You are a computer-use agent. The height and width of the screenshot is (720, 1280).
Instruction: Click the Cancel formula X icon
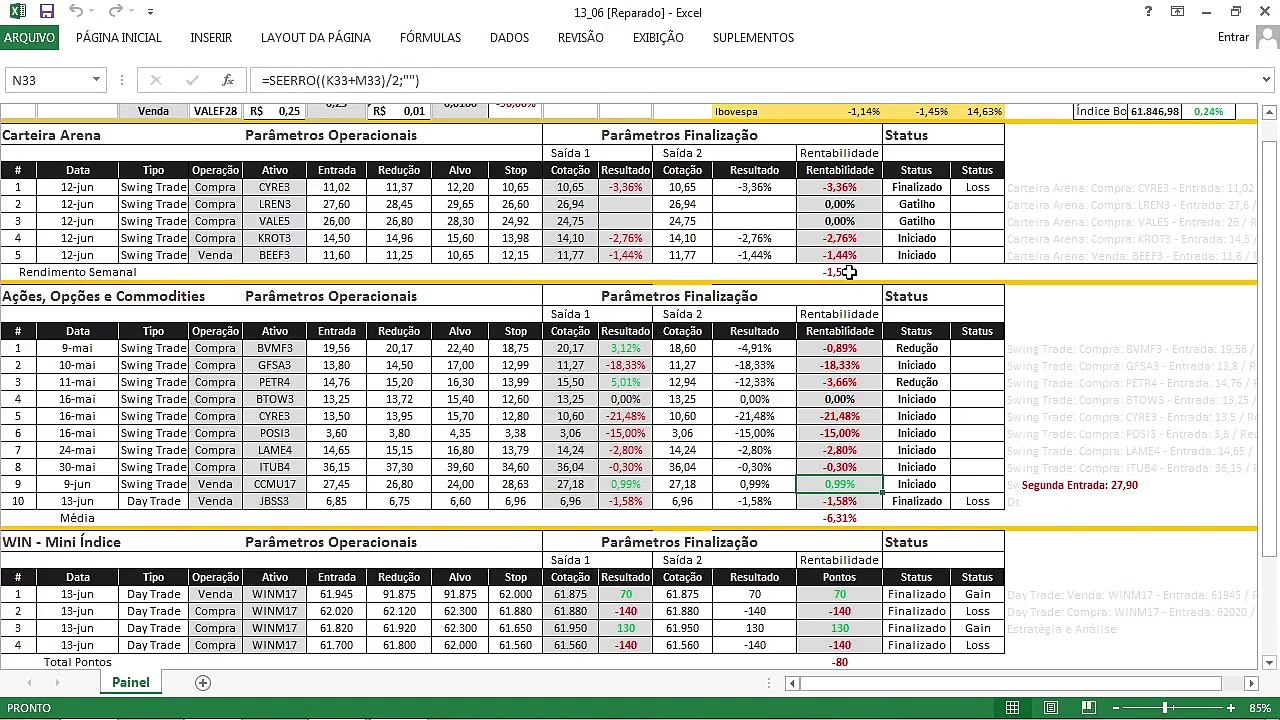(x=155, y=80)
